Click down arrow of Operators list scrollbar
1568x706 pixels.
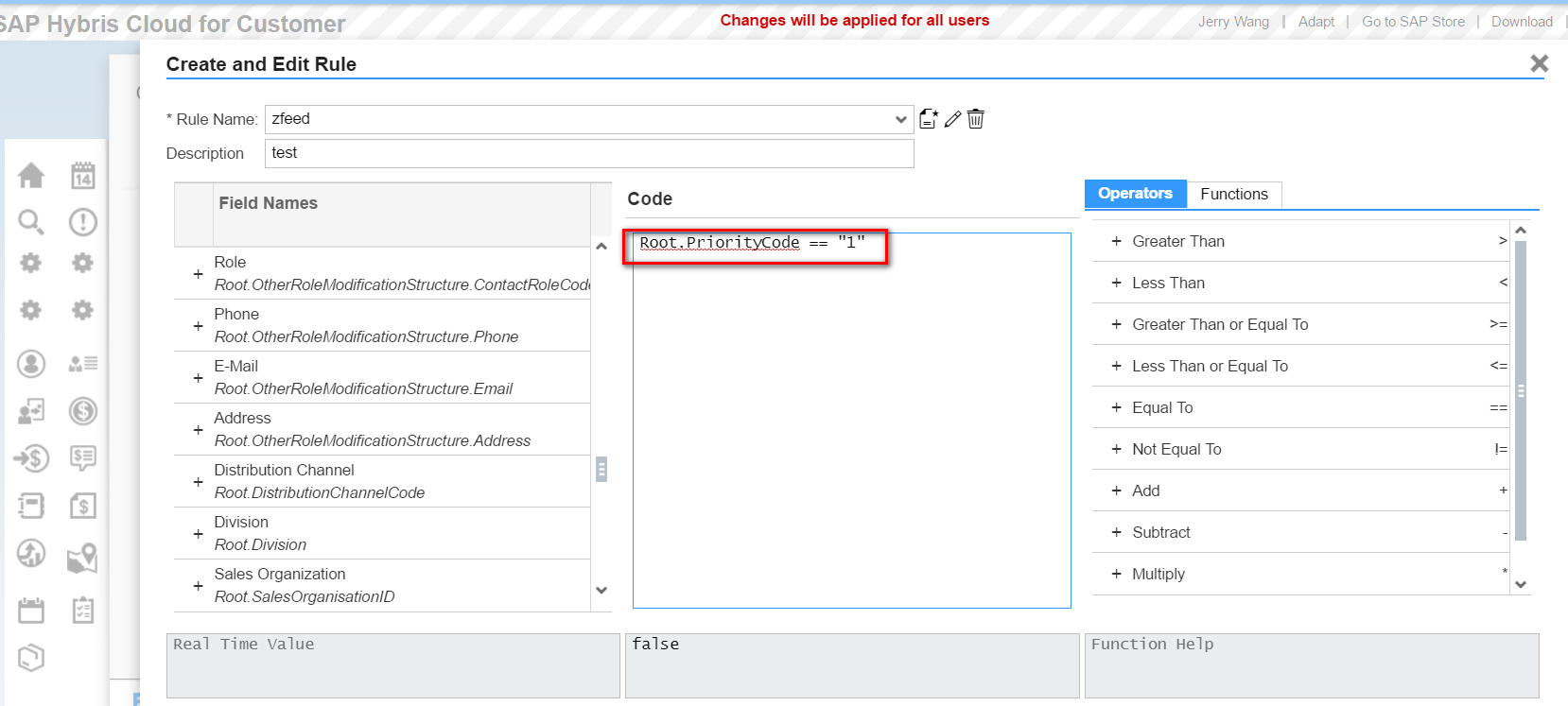(x=1521, y=585)
